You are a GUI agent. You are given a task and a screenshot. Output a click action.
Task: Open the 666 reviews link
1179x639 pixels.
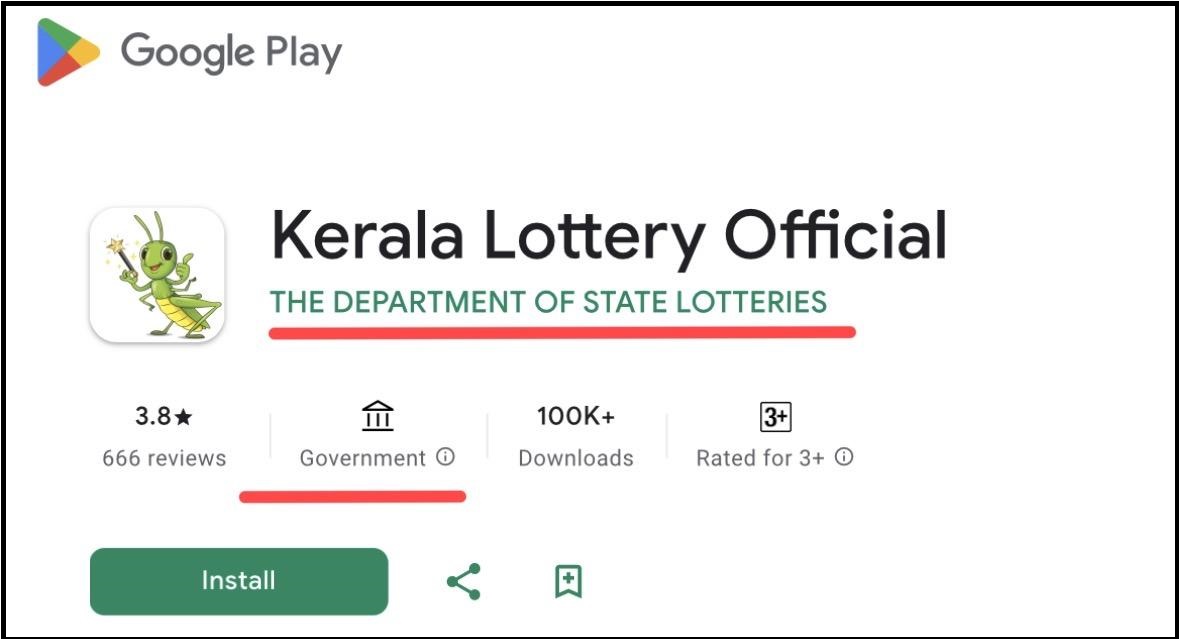click(164, 458)
